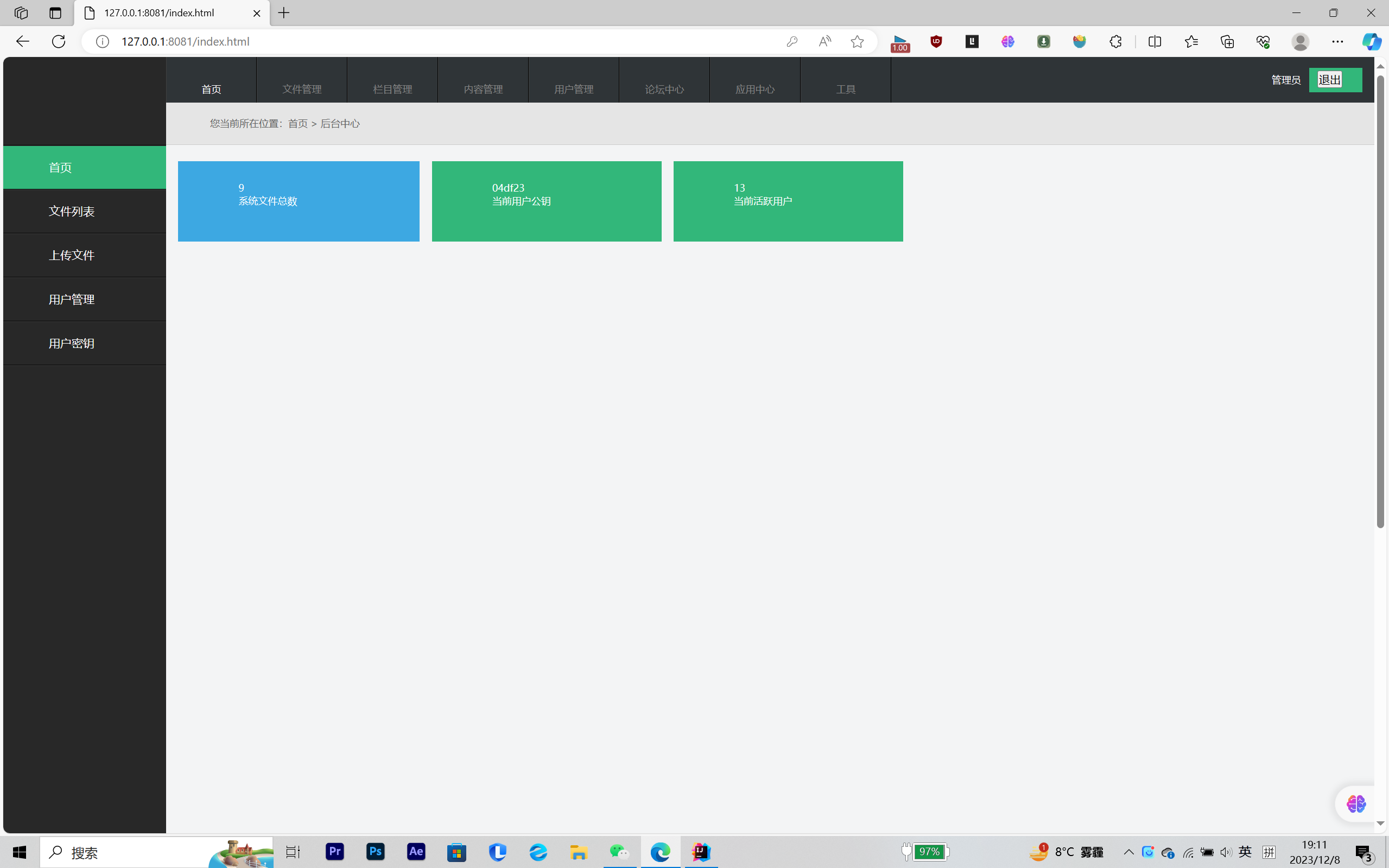This screenshot has height=868, width=1389.
Task: Click the password key icon in address bar
Action: point(792,41)
